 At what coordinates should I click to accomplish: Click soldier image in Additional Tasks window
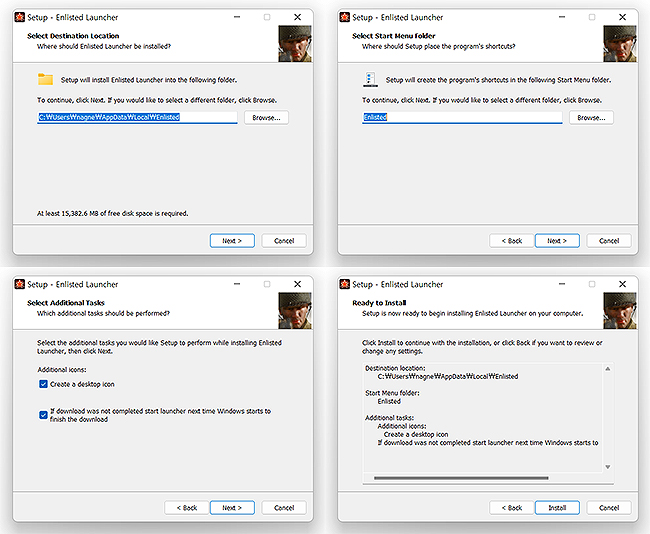click(x=295, y=311)
